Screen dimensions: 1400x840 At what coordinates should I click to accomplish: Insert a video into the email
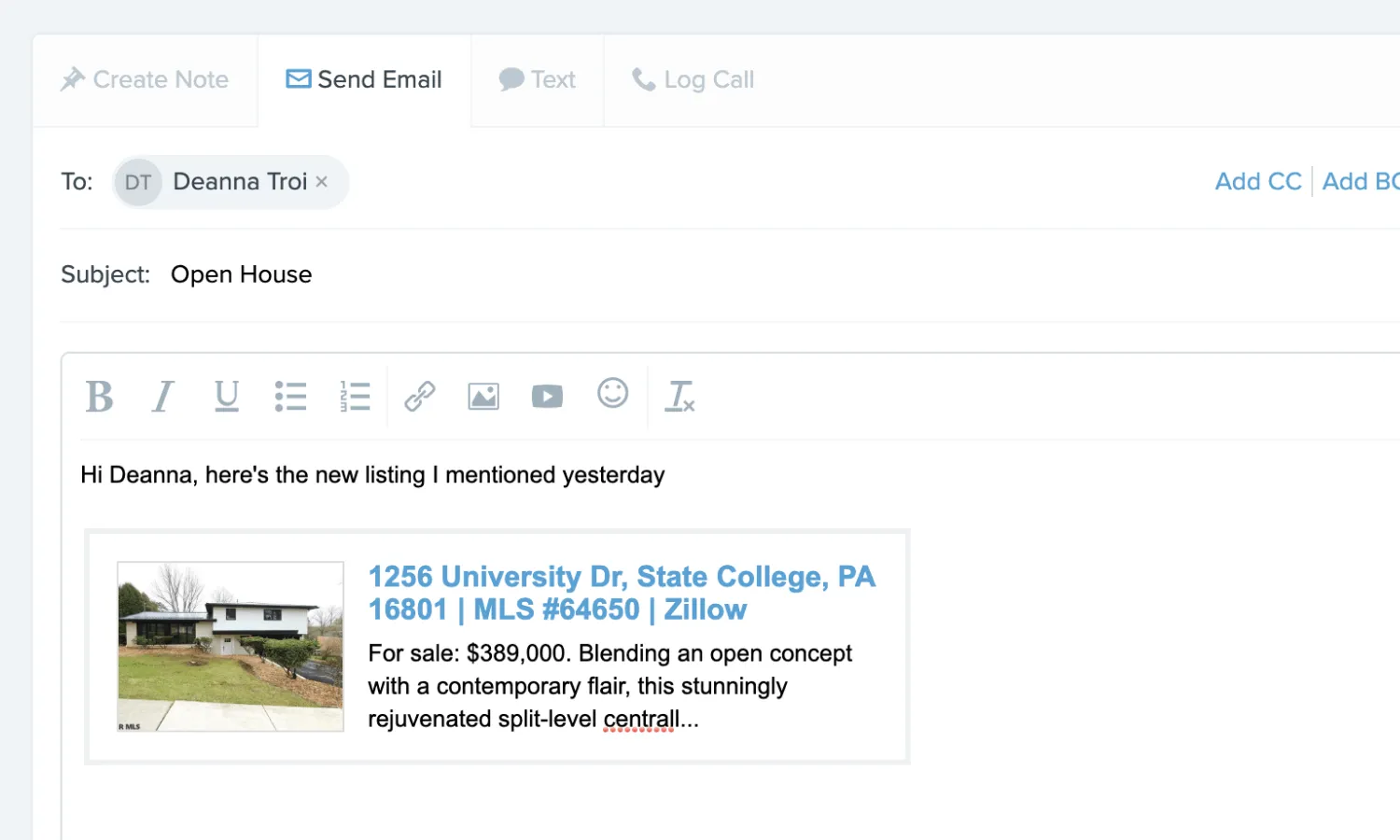click(547, 396)
